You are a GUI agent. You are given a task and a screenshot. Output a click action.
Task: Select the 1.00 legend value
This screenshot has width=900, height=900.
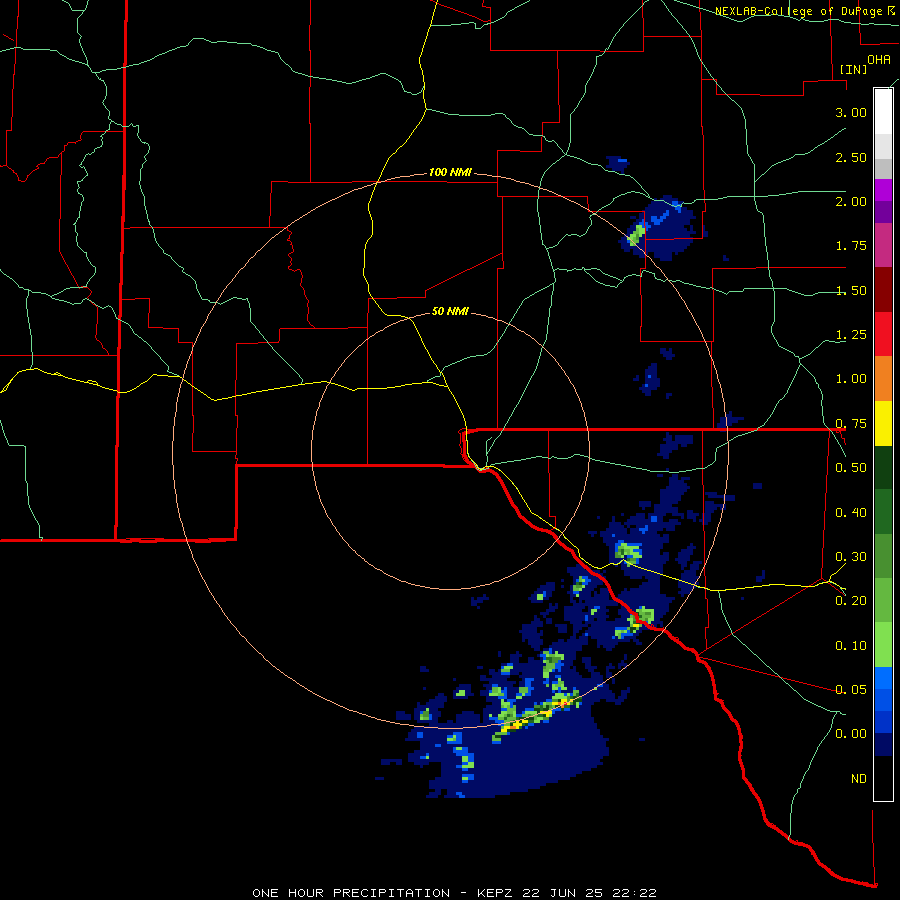851,379
